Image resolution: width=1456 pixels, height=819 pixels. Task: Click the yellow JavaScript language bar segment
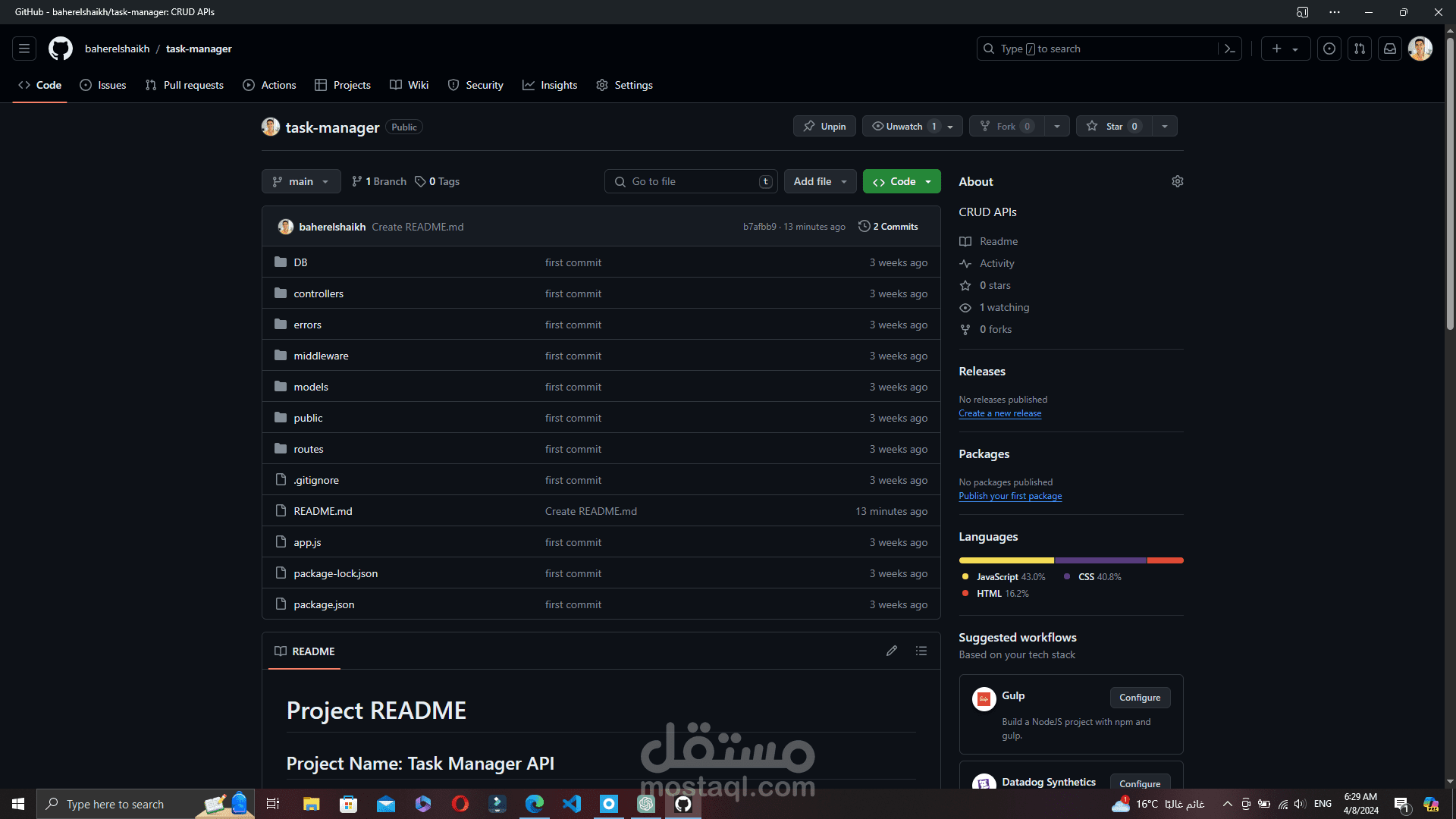(x=1006, y=560)
